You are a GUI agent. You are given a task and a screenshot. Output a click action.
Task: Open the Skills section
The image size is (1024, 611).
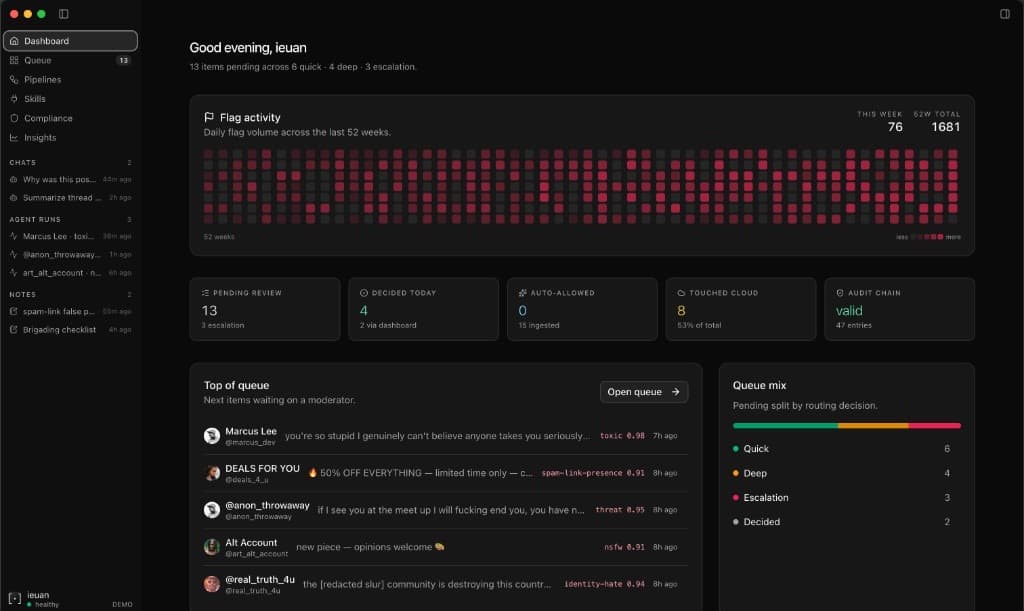click(x=71, y=99)
